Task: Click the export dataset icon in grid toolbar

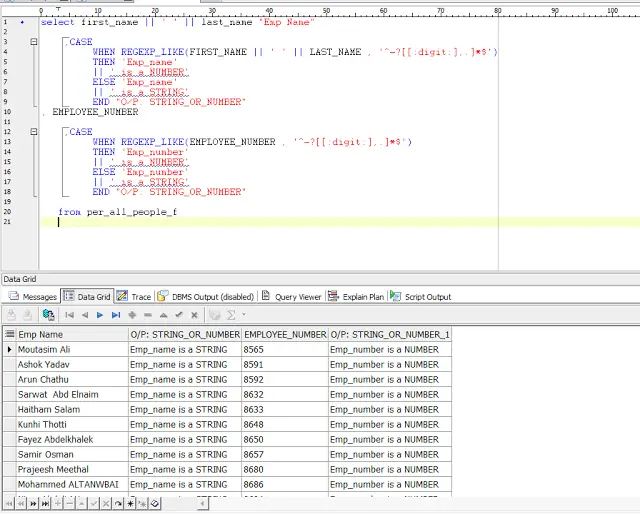Action: (49, 315)
